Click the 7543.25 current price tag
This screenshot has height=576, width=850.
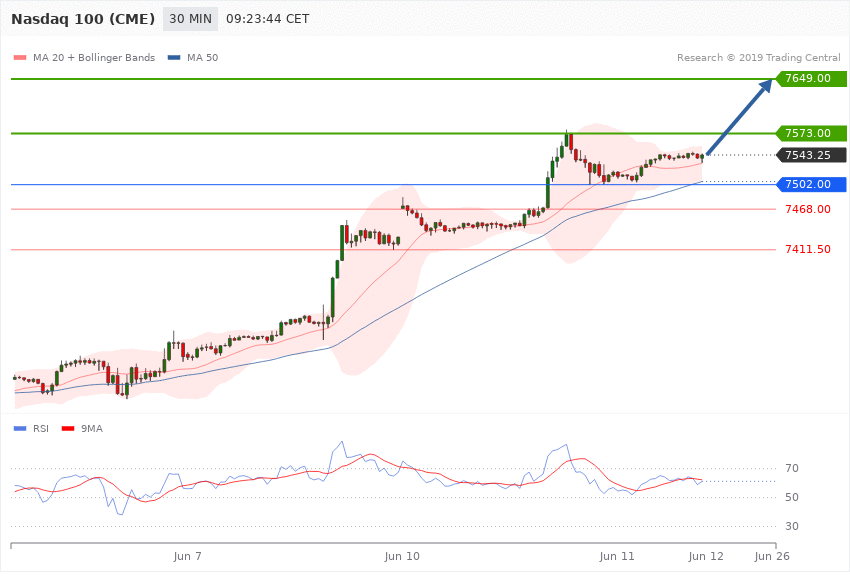[x=811, y=155]
